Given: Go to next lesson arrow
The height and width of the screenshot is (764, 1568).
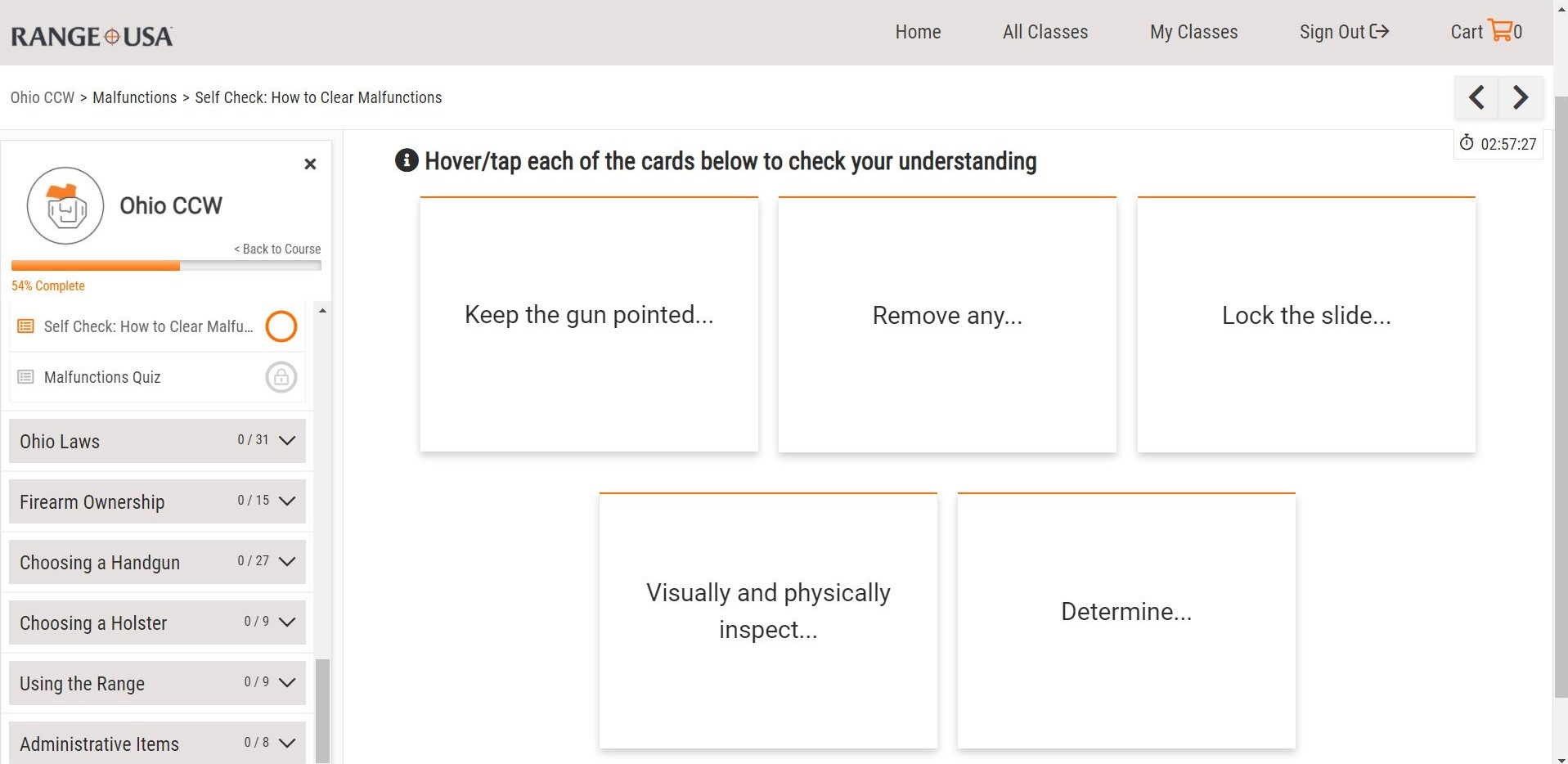Looking at the screenshot, I should (1521, 98).
